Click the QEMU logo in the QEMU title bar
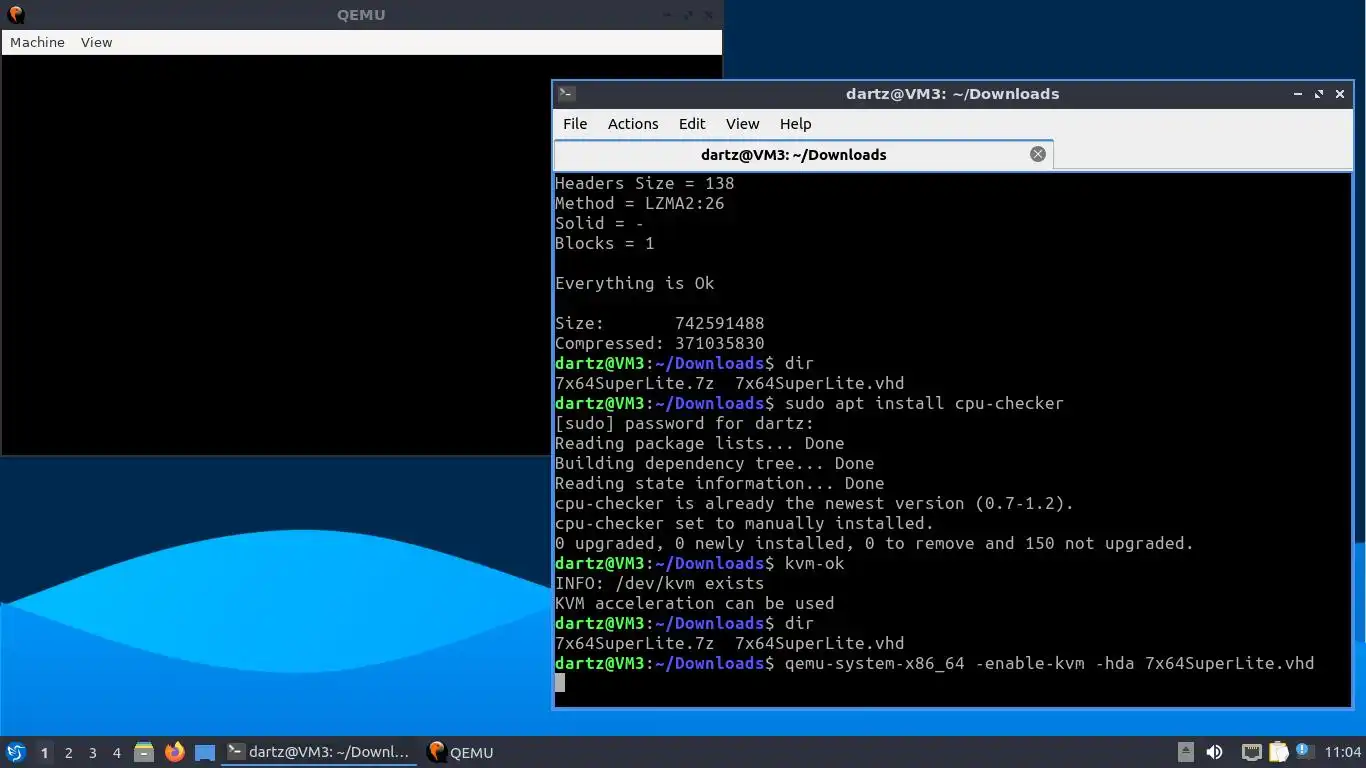 [15, 15]
